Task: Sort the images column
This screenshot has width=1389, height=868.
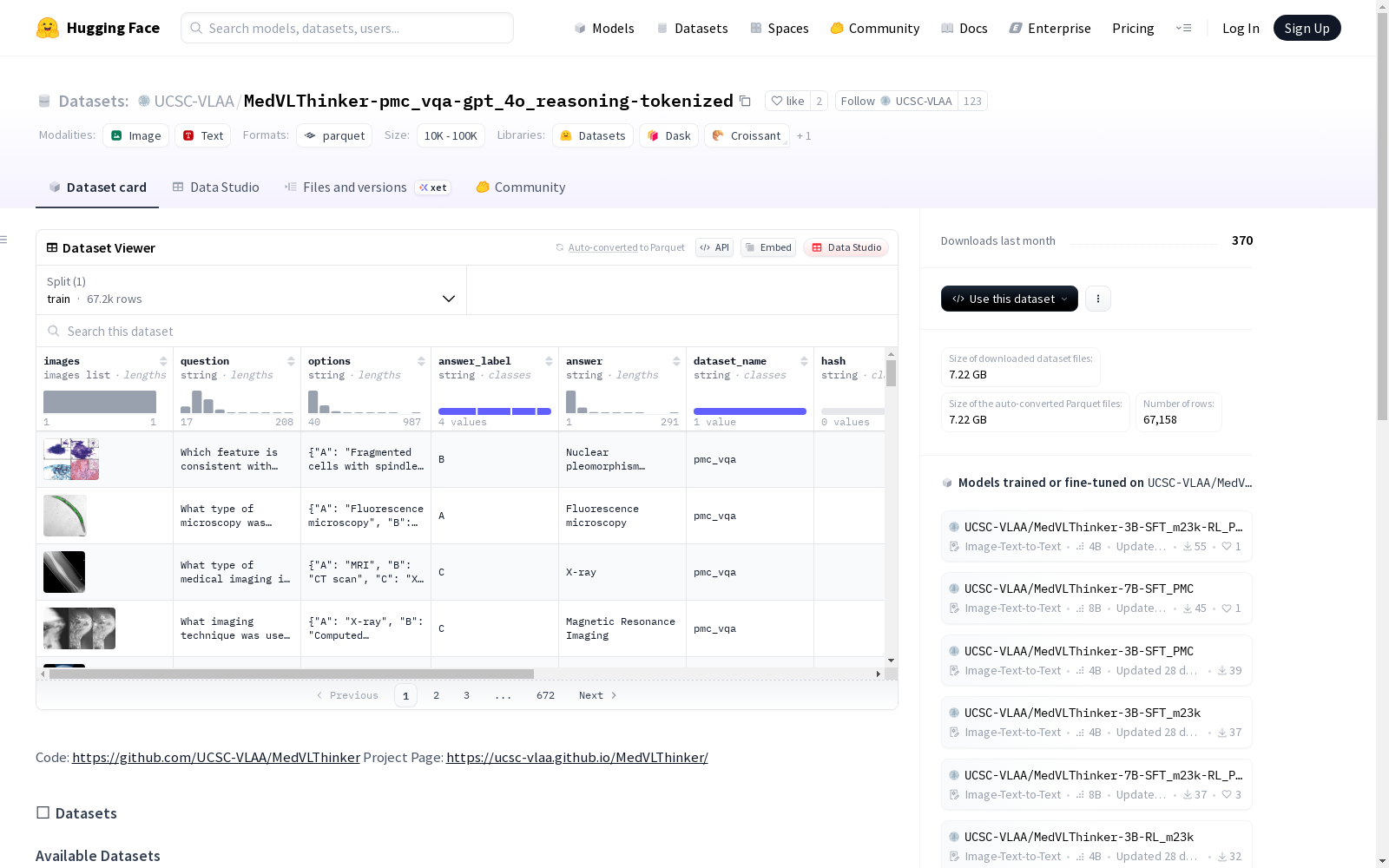Action: tap(163, 361)
